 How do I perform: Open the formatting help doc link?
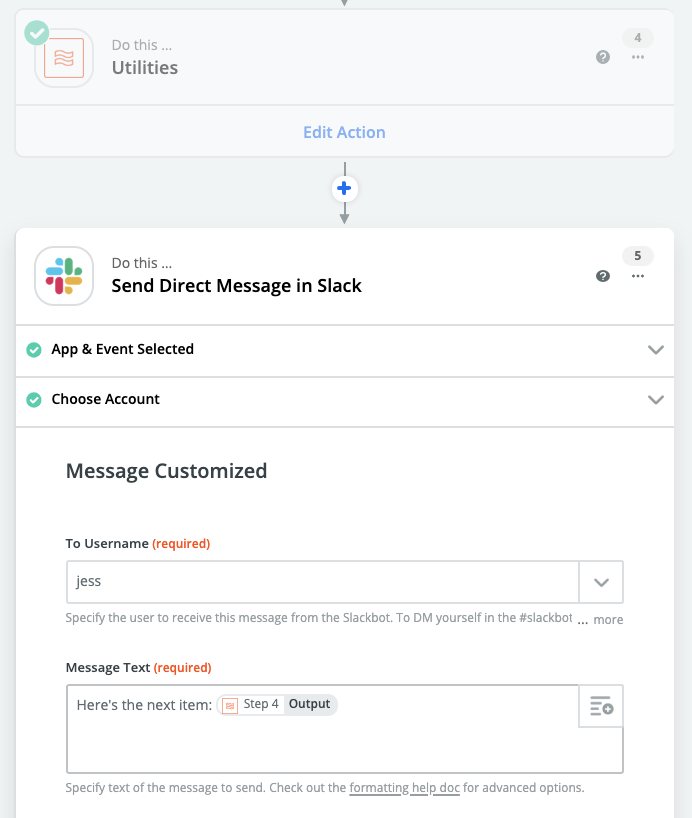[404, 788]
